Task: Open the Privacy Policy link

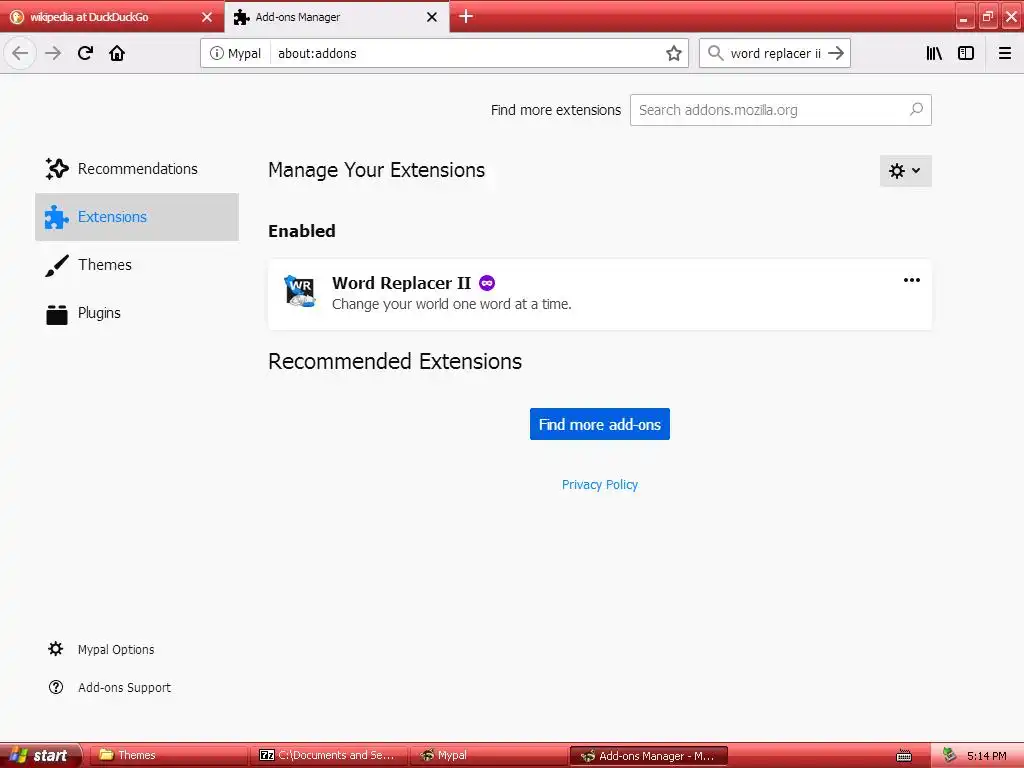Action: pyautogui.click(x=600, y=485)
